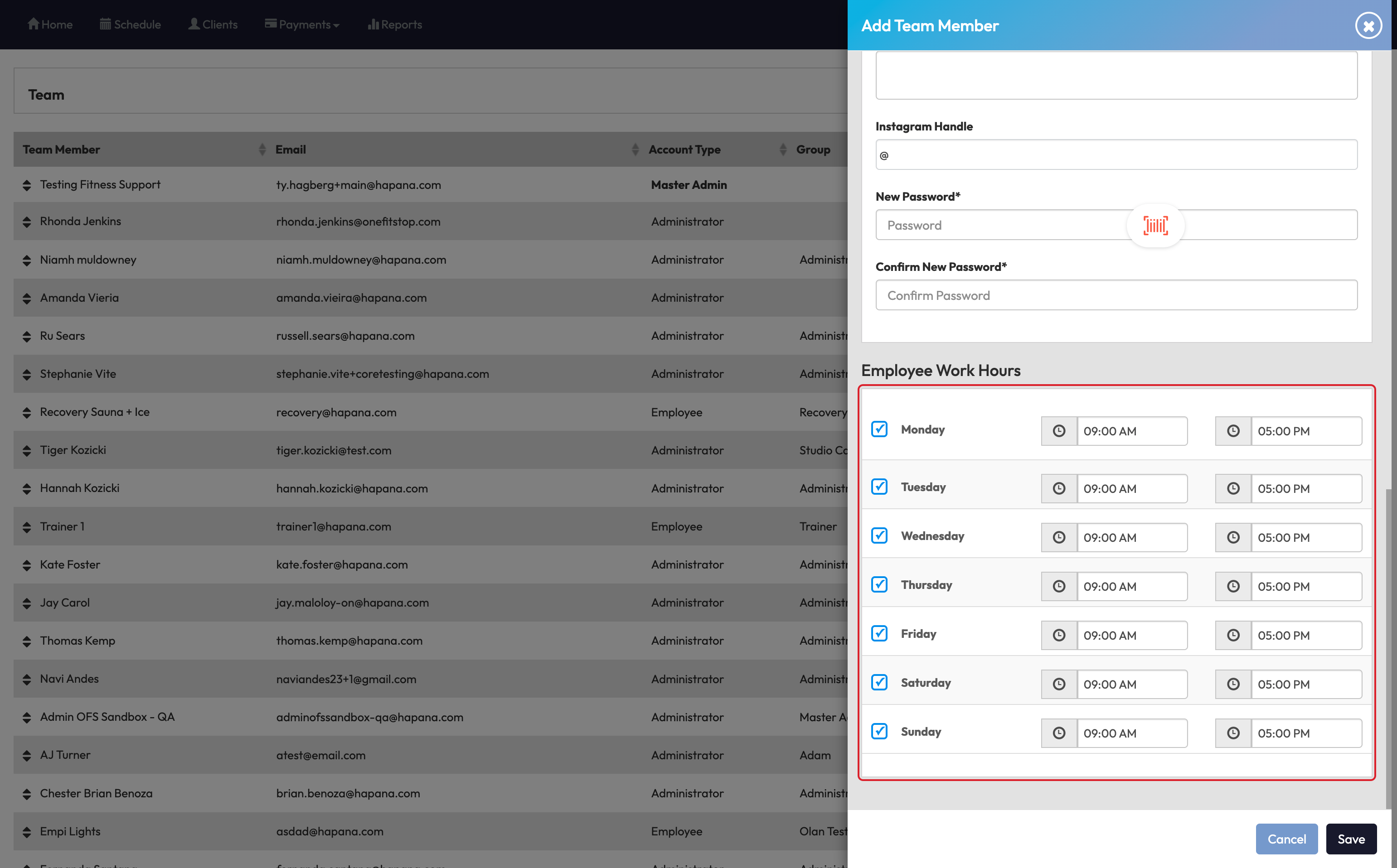Go to the Reports section
This screenshot has height=868, width=1397.
395,24
